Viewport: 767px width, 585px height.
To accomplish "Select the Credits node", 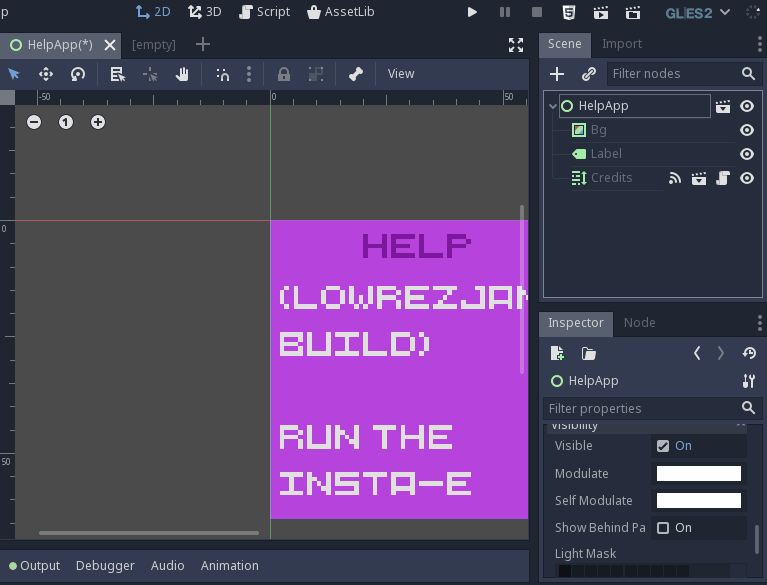I will pyautogui.click(x=611, y=178).
